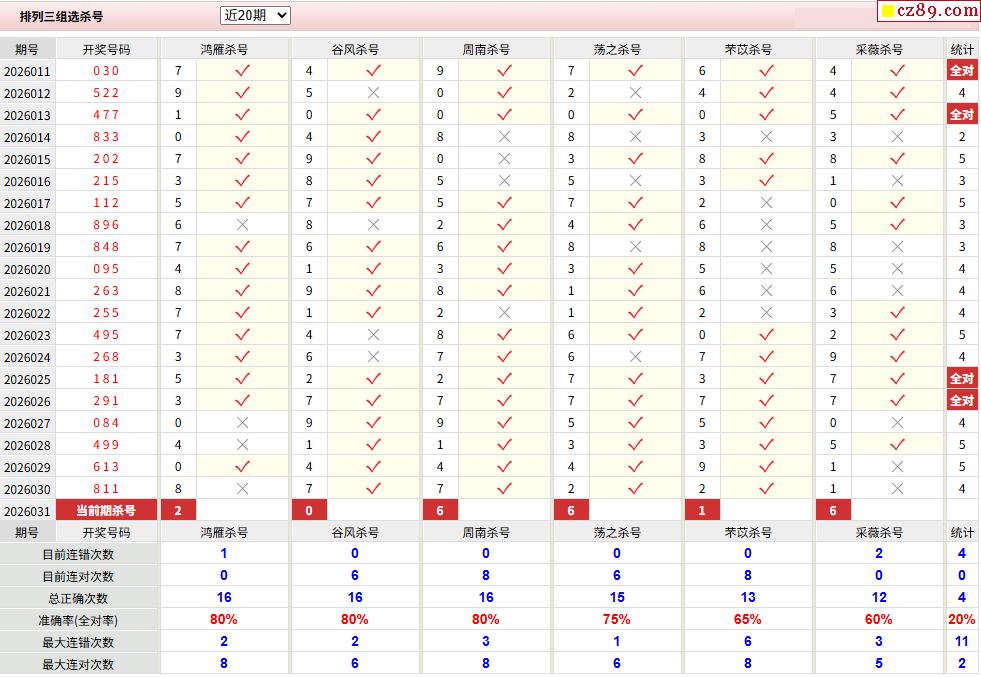Click winning number 811

(106, 489)
